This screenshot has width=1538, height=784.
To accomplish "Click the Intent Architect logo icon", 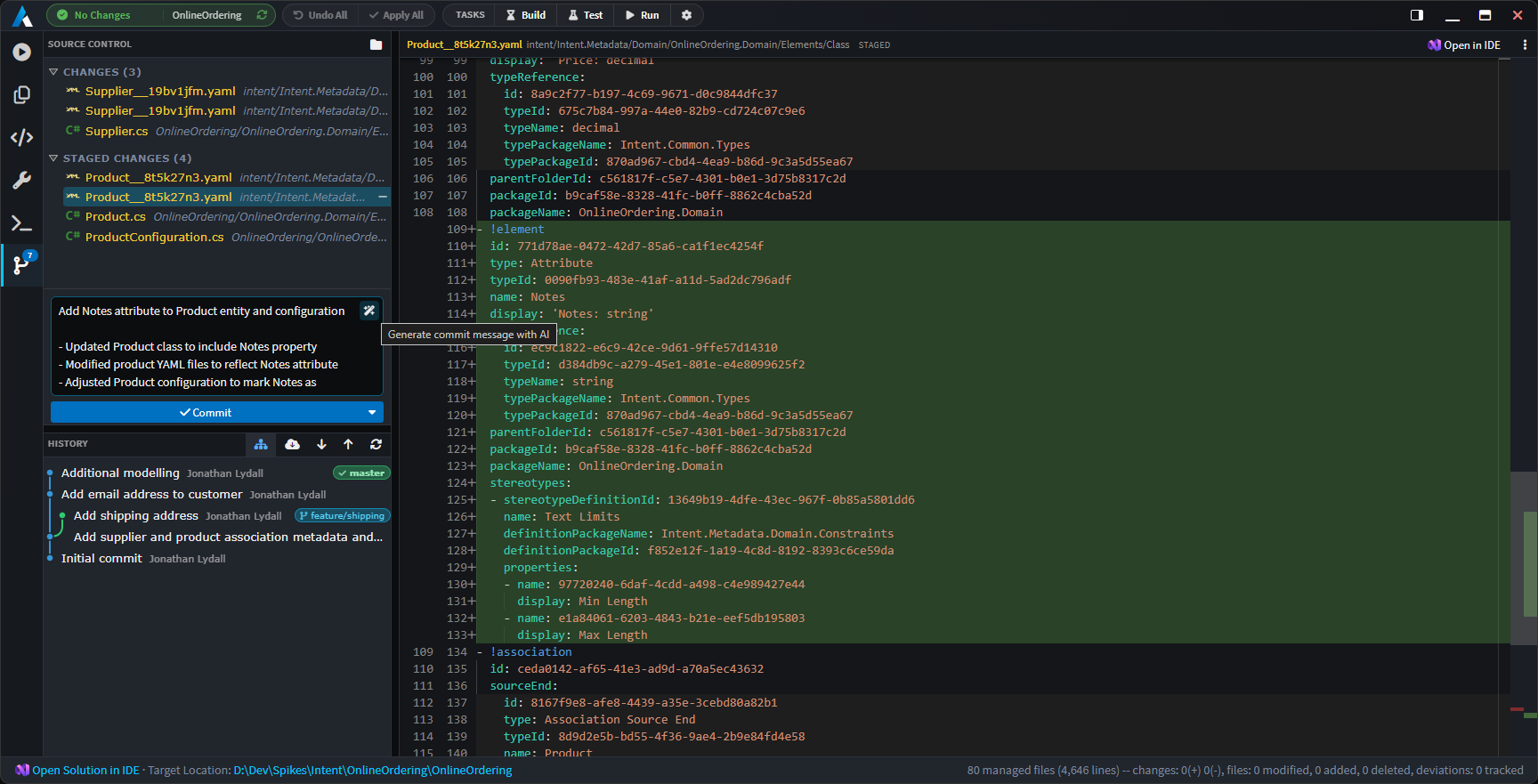I will tap(21, 16).
